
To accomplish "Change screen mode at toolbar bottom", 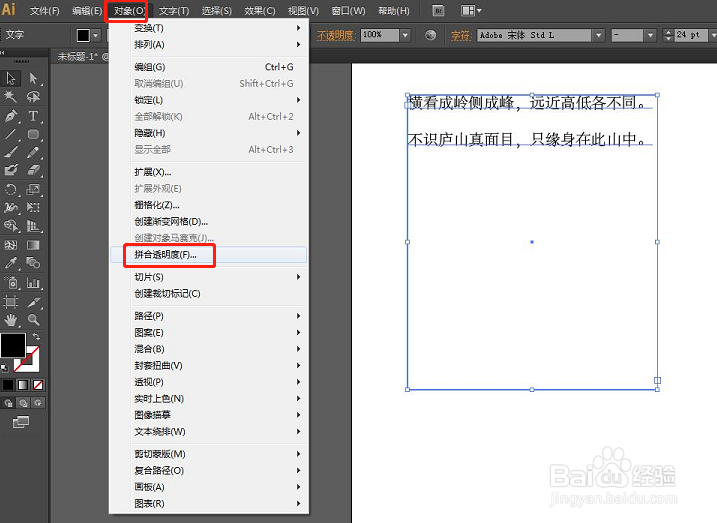I will coord(21,422).
